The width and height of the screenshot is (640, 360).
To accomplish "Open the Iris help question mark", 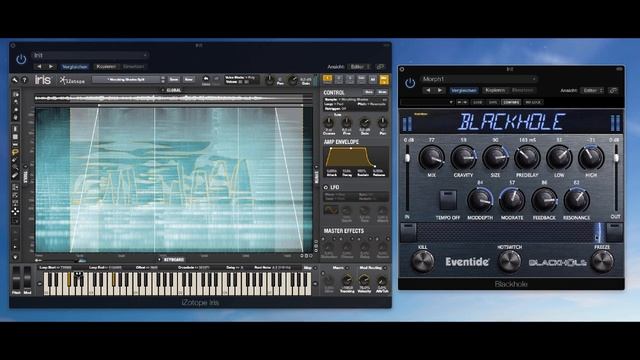I will [24, 80].
